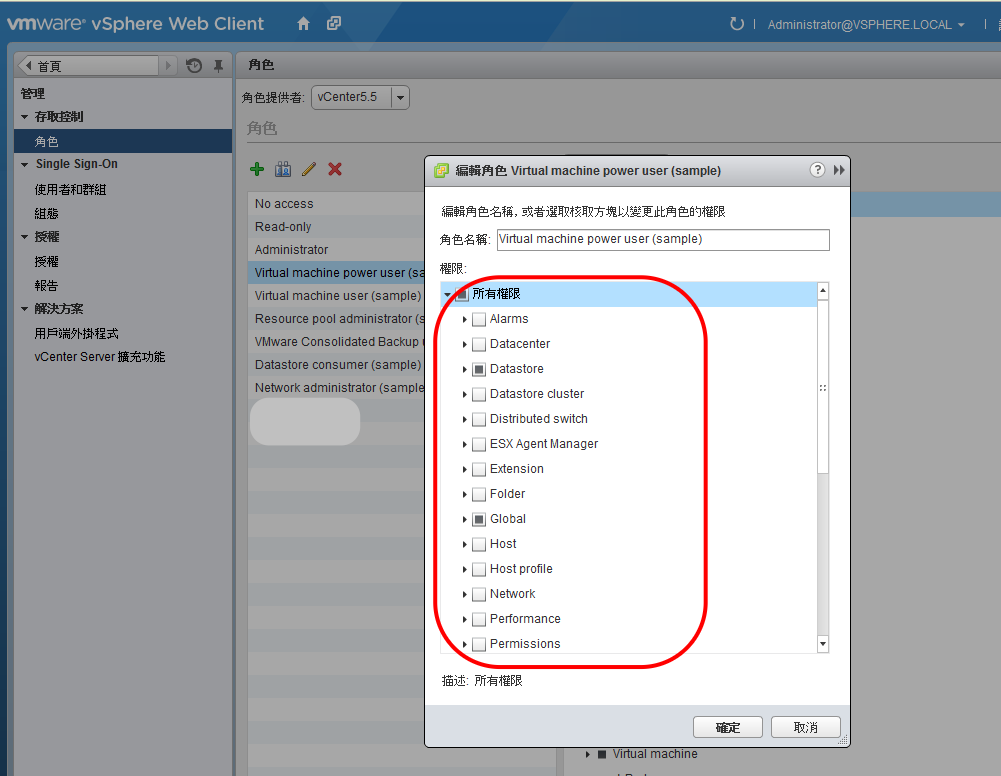
Task: Open vCenter Server 擴充功能
Action: 100,357
